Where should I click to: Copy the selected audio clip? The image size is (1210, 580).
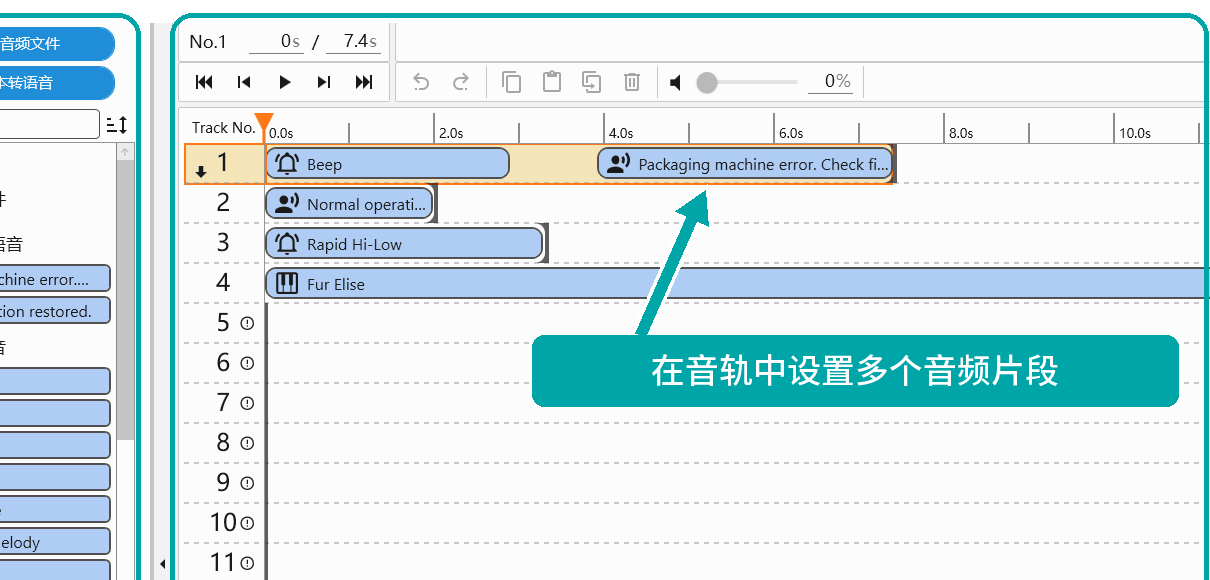click(511, 82)
